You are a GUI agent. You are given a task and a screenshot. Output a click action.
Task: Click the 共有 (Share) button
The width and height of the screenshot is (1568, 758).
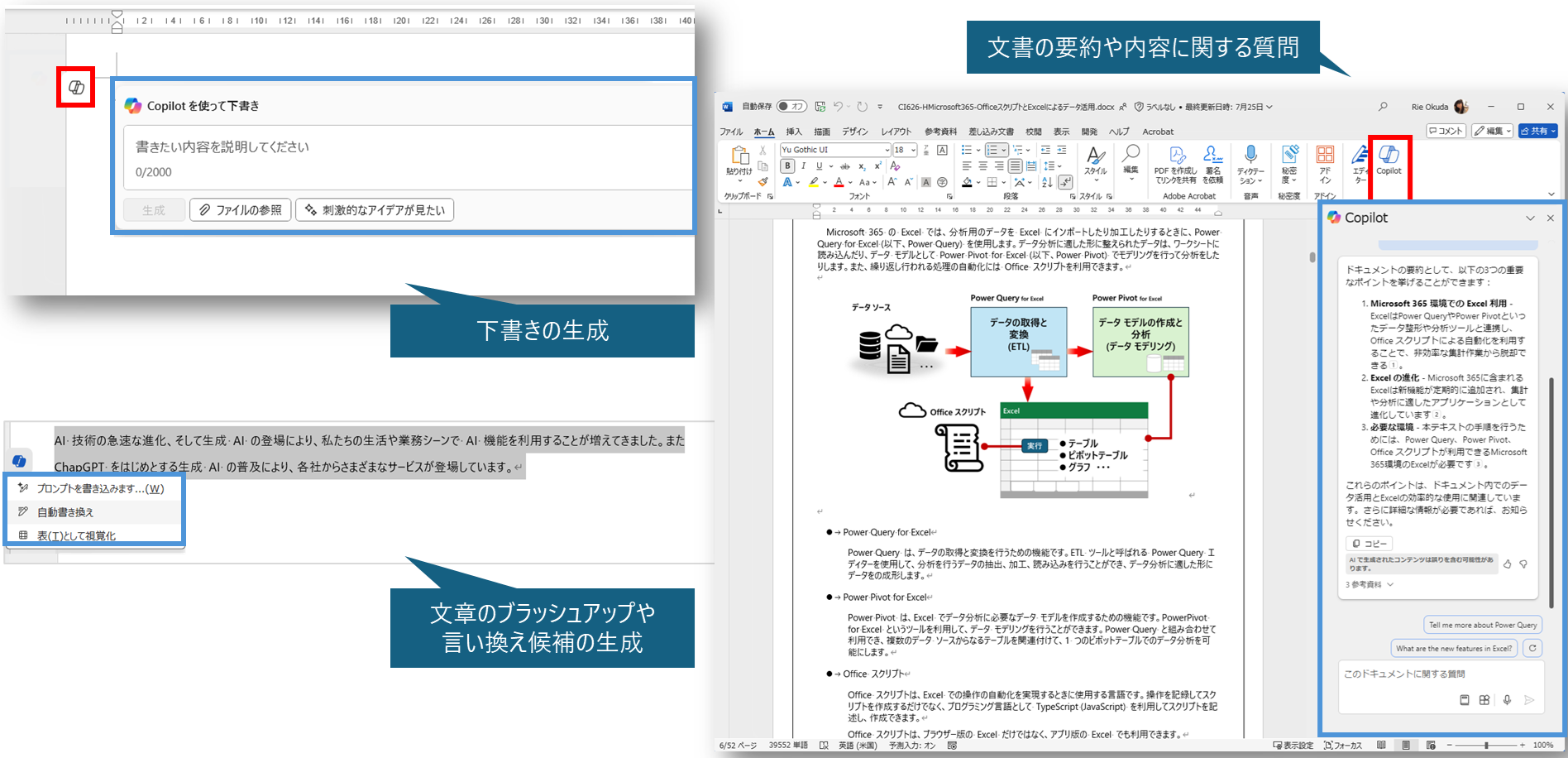coord(1538,131)
